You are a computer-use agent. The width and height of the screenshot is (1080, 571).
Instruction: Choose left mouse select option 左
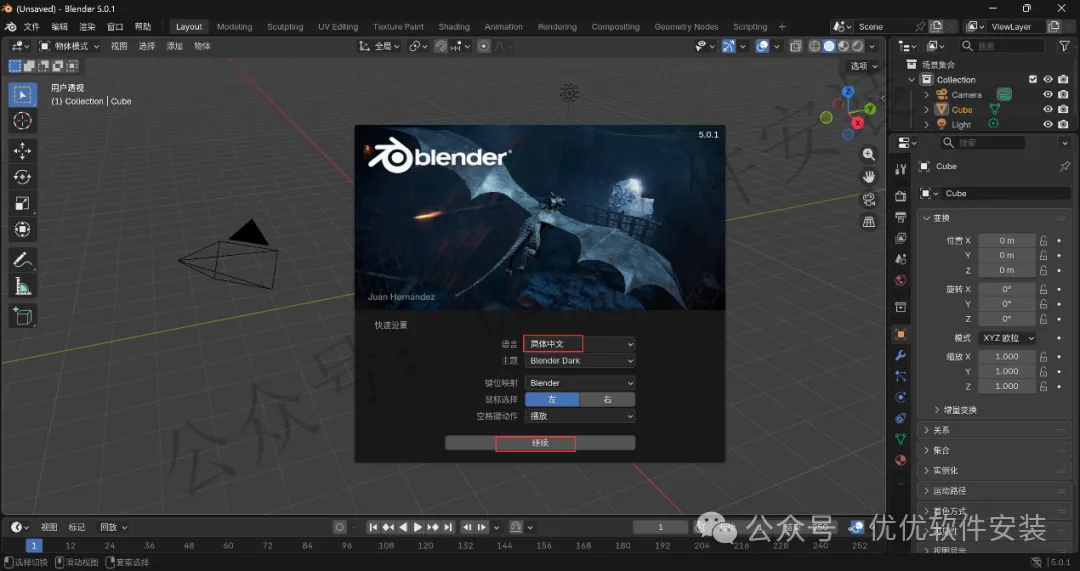pos(552,399)
